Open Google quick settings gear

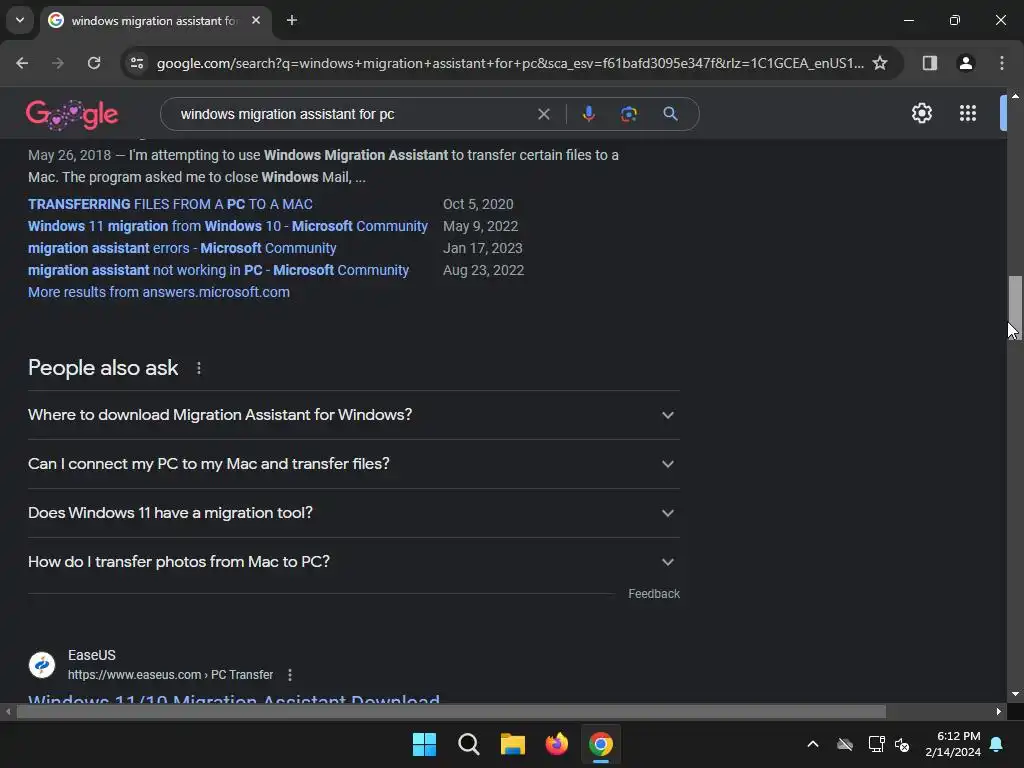pyautogui.click(x=921, y=114)
